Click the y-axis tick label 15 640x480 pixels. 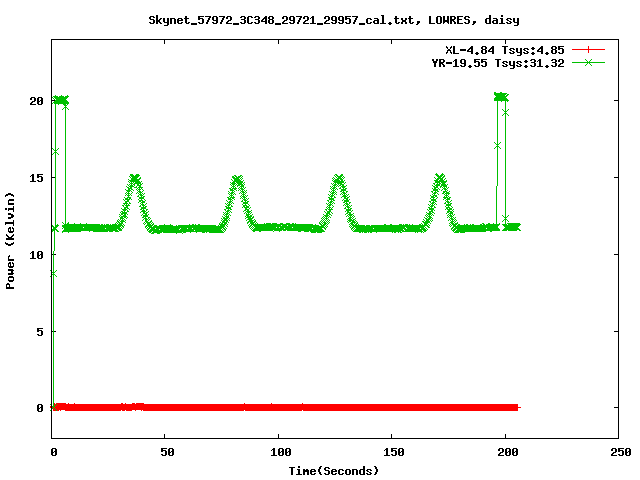point(36,178)
